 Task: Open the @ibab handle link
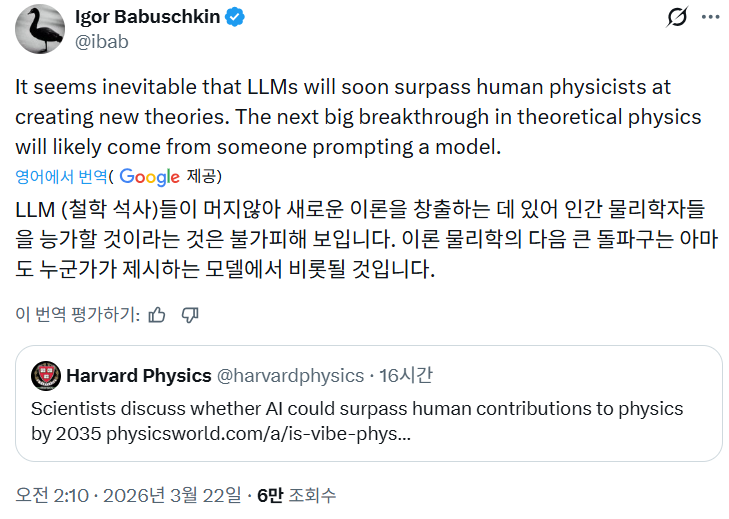pos(101,41)
